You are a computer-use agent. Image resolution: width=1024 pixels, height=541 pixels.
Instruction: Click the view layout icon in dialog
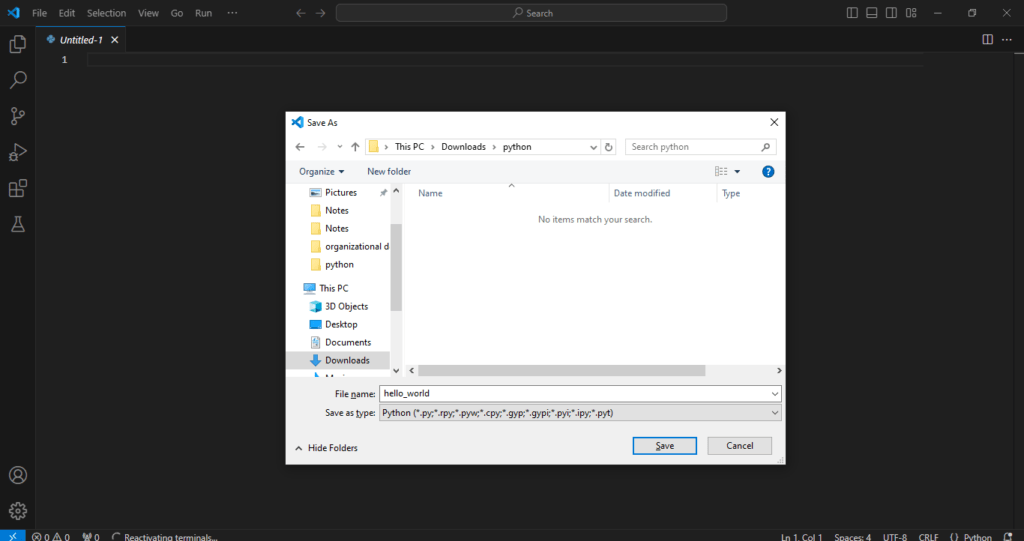pyautogui.click(x=721, y=171)
